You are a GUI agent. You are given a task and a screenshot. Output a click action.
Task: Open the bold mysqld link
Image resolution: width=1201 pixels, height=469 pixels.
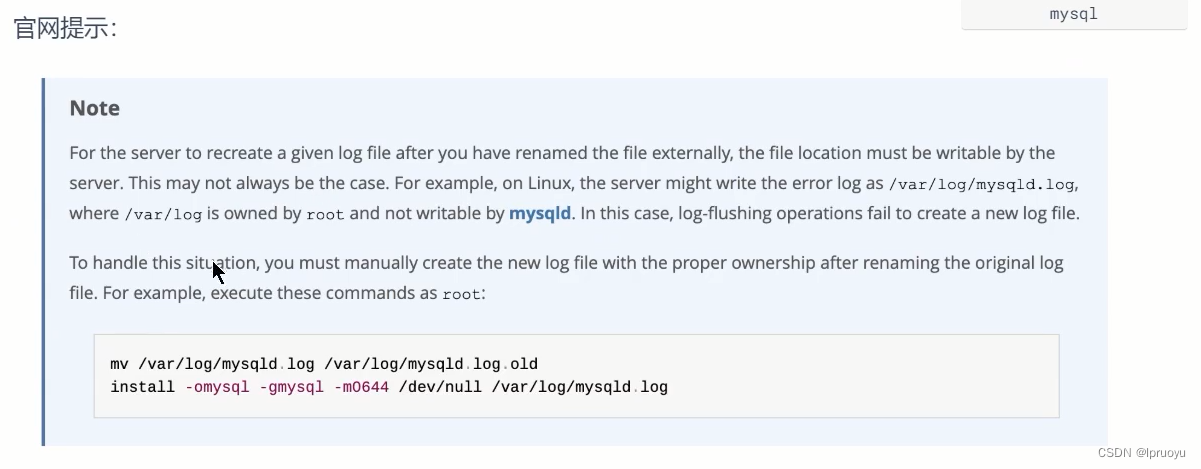point(540,213)
